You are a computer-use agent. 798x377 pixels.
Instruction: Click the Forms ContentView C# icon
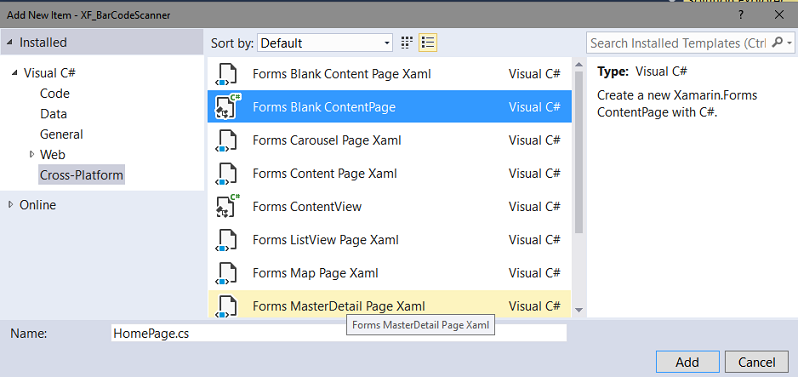(227, 207)
